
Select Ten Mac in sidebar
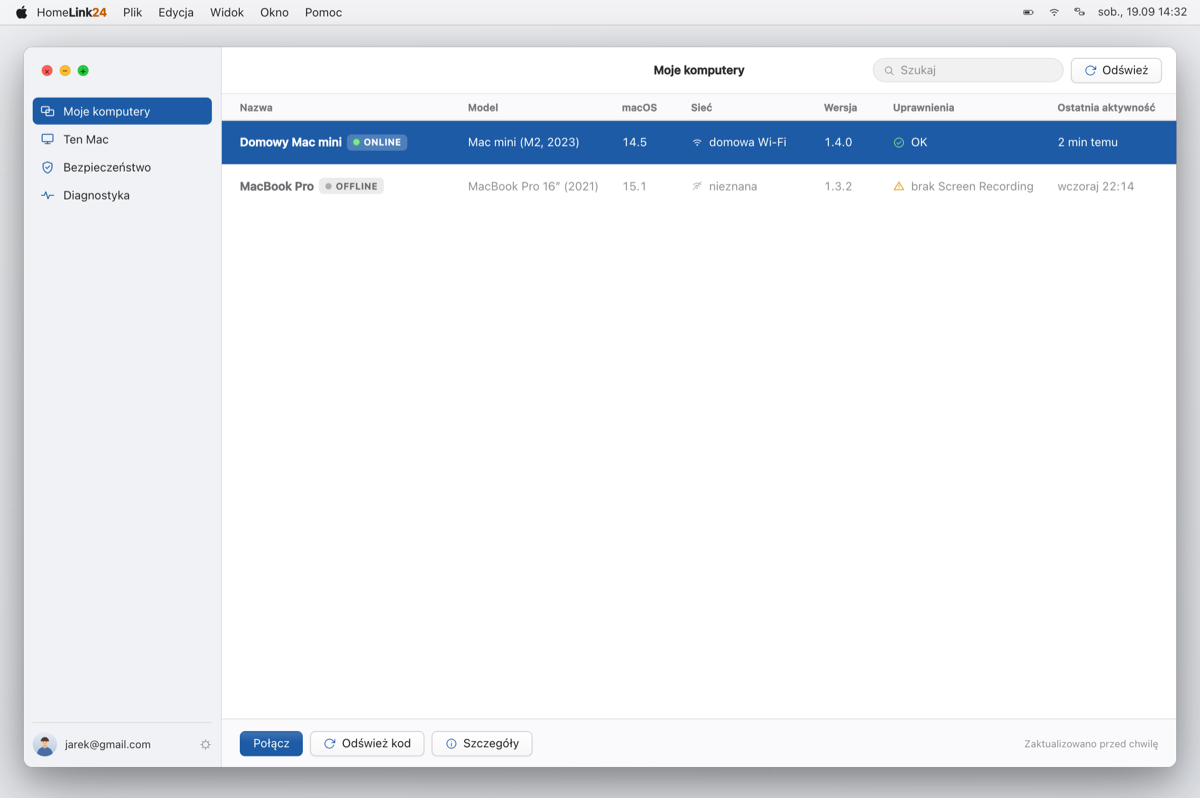coord(122,139)
